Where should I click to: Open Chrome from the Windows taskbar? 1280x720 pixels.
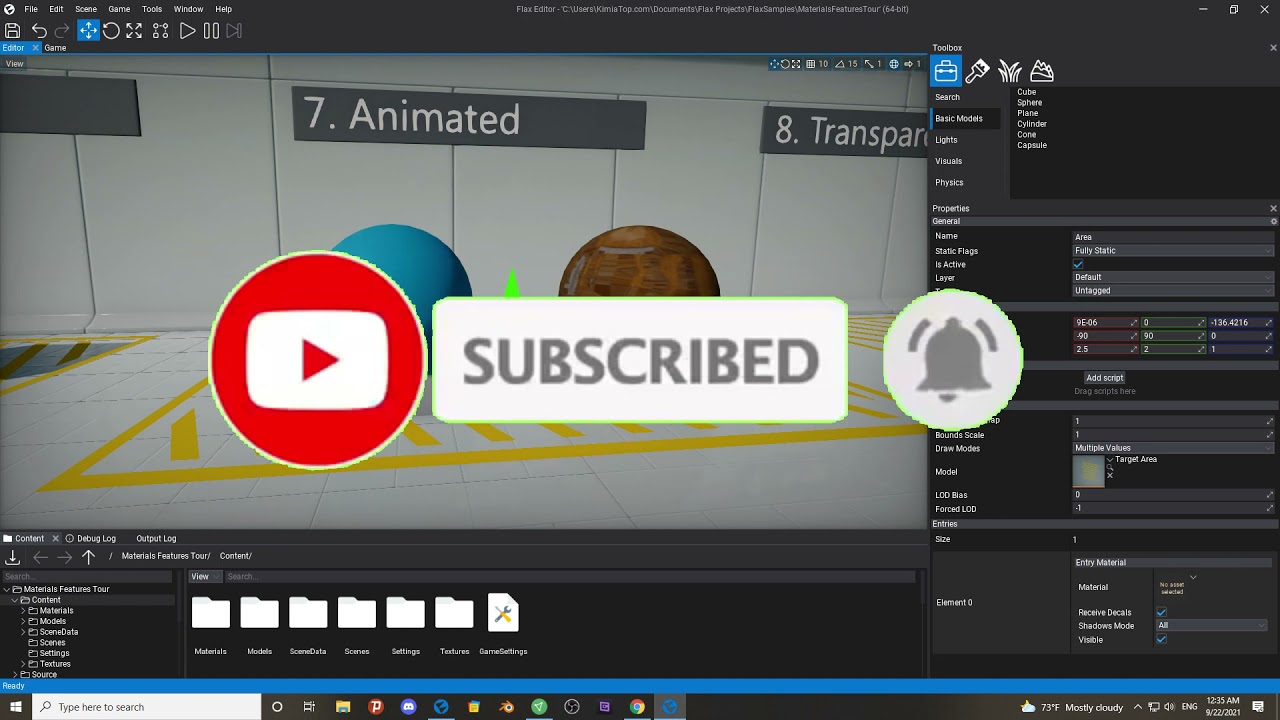(637, 707)
